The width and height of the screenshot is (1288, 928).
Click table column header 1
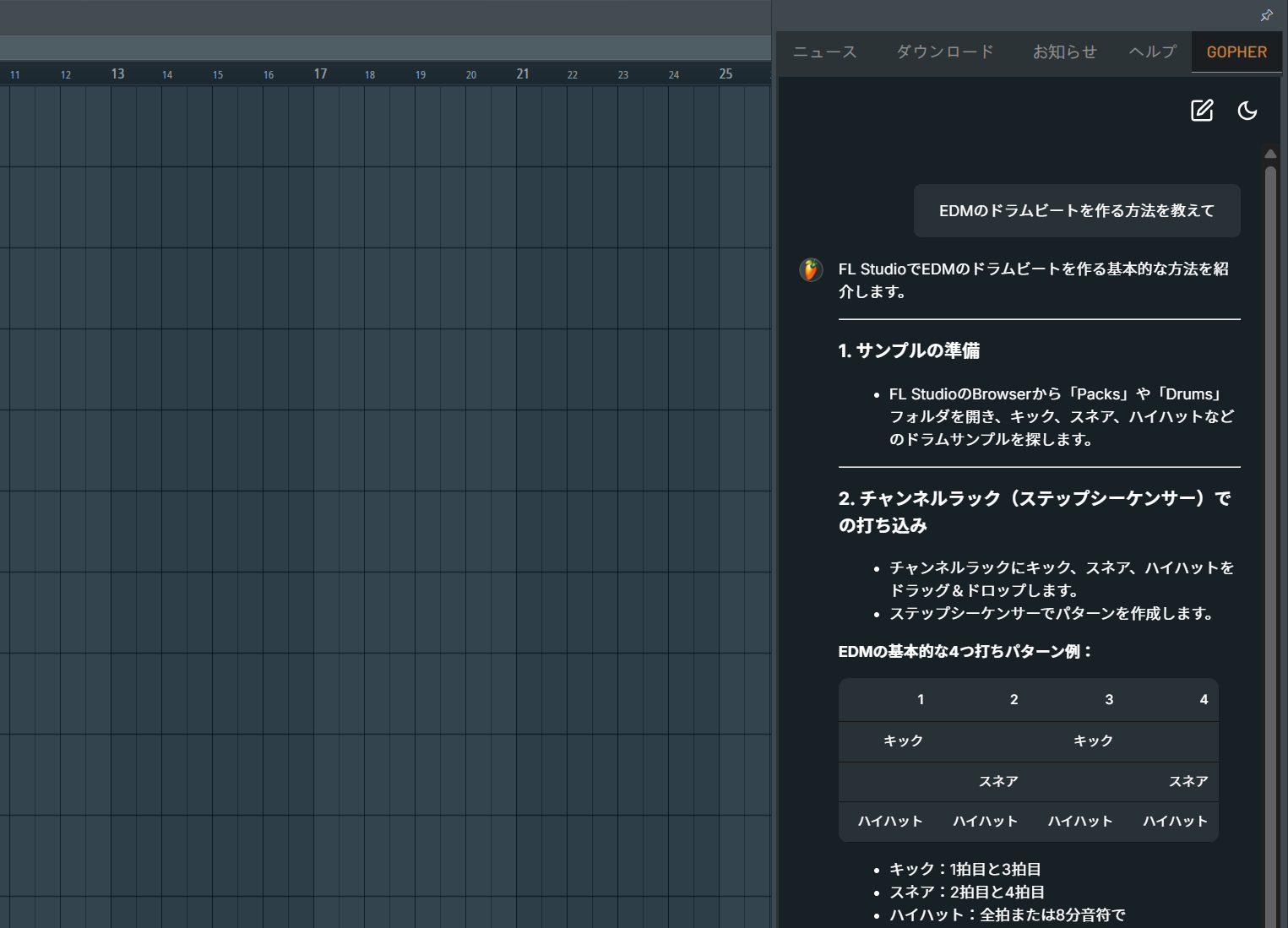[x=921, y=699]
